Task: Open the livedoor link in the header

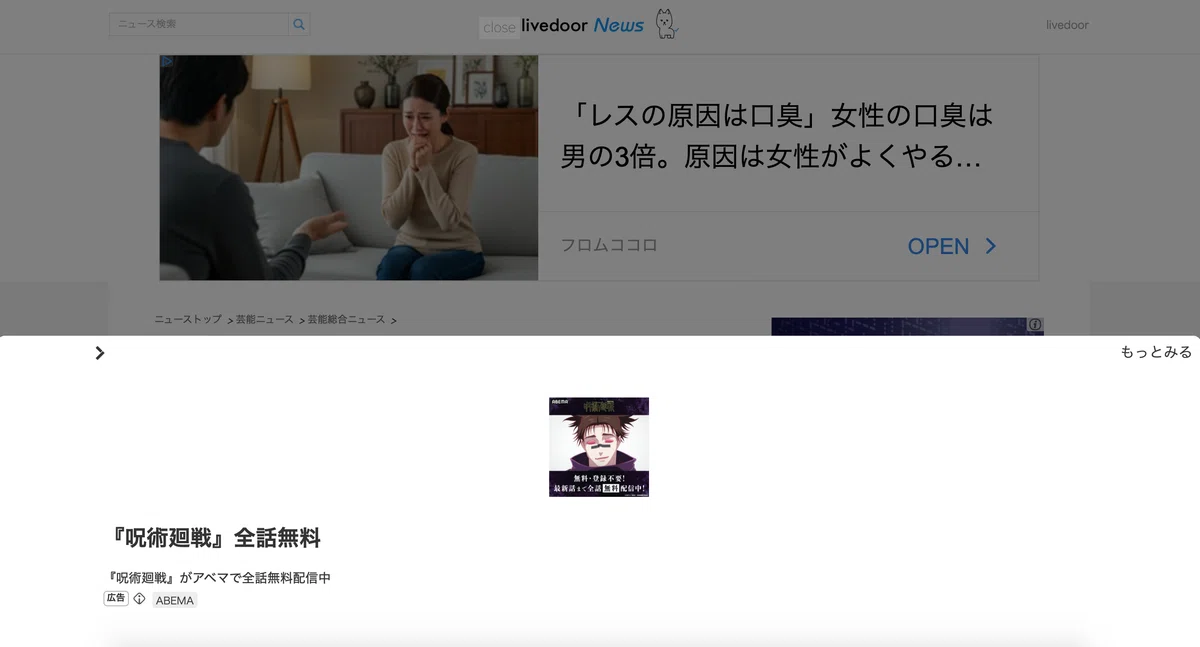Action: tap(1067, 25)
